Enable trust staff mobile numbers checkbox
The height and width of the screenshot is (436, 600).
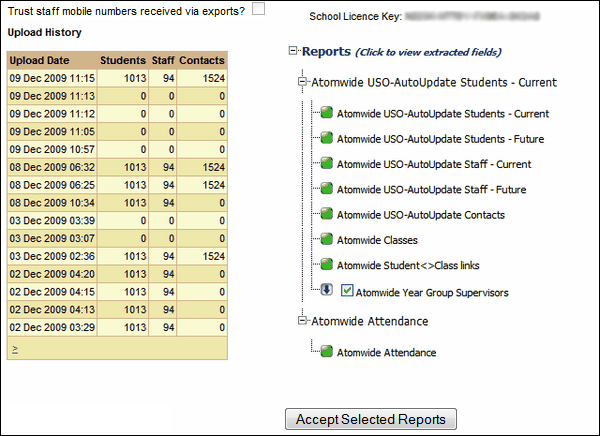(258, 8)
